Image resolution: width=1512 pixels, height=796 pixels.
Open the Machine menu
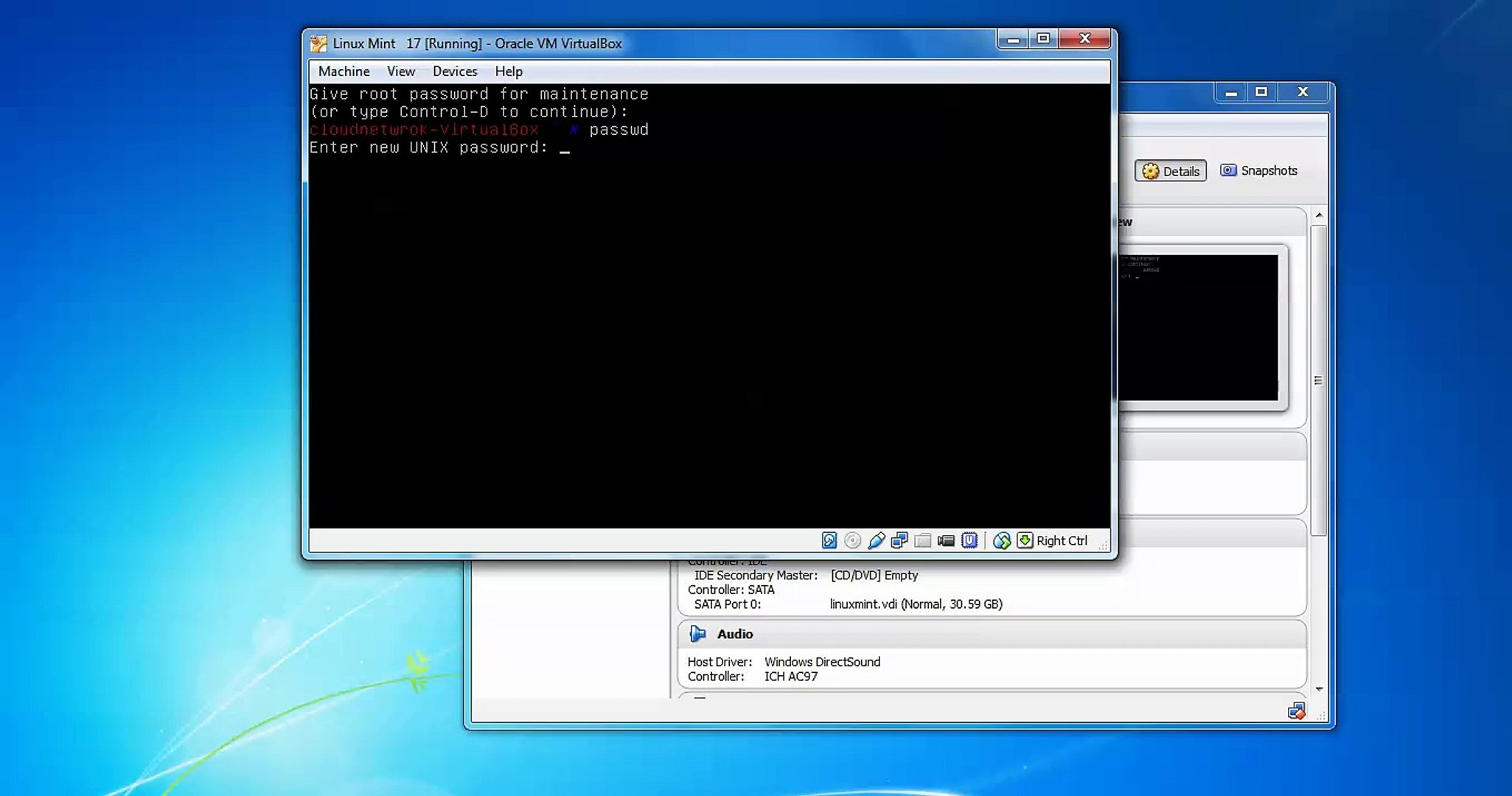coord(344,71)
